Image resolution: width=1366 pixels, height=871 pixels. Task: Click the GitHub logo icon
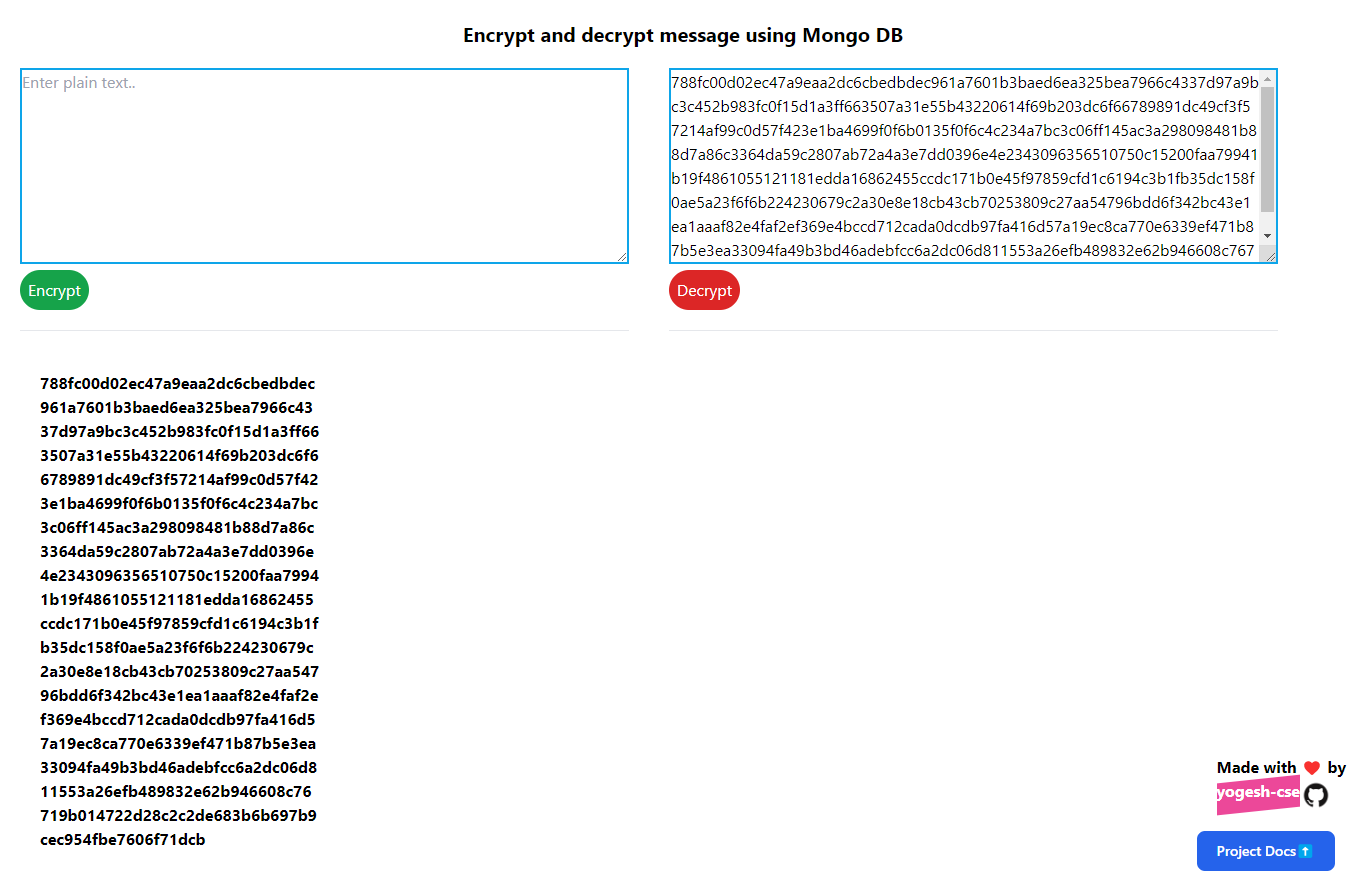[1315, 795]
